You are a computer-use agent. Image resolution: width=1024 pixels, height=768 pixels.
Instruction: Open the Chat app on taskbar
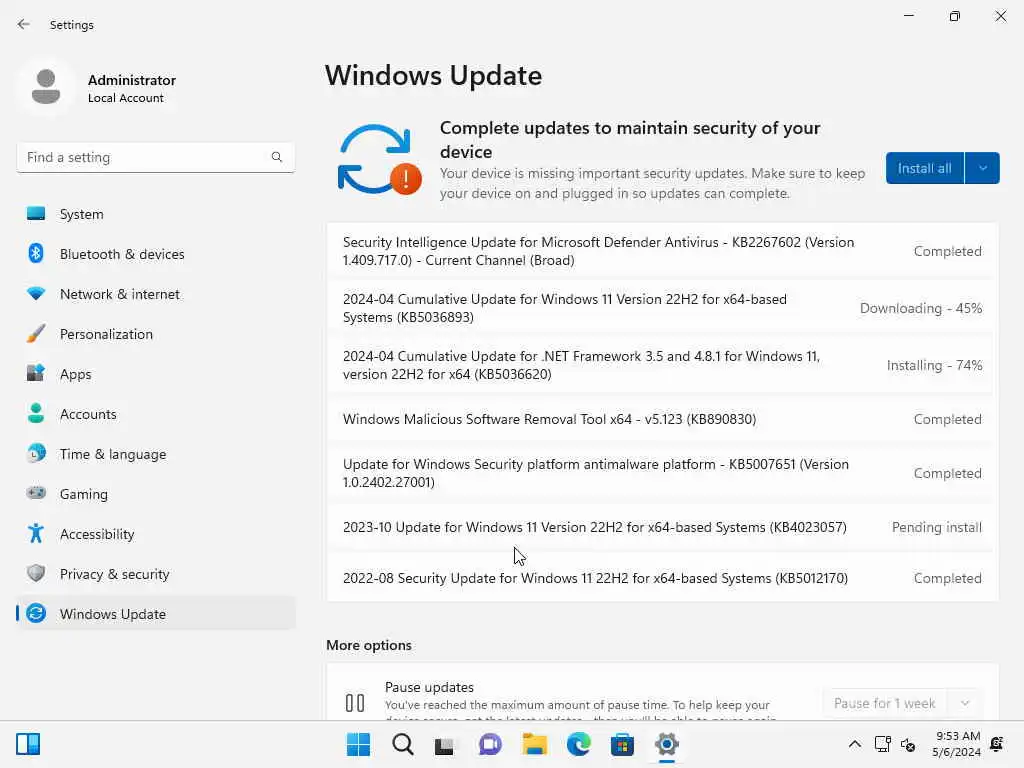point(490,744)
